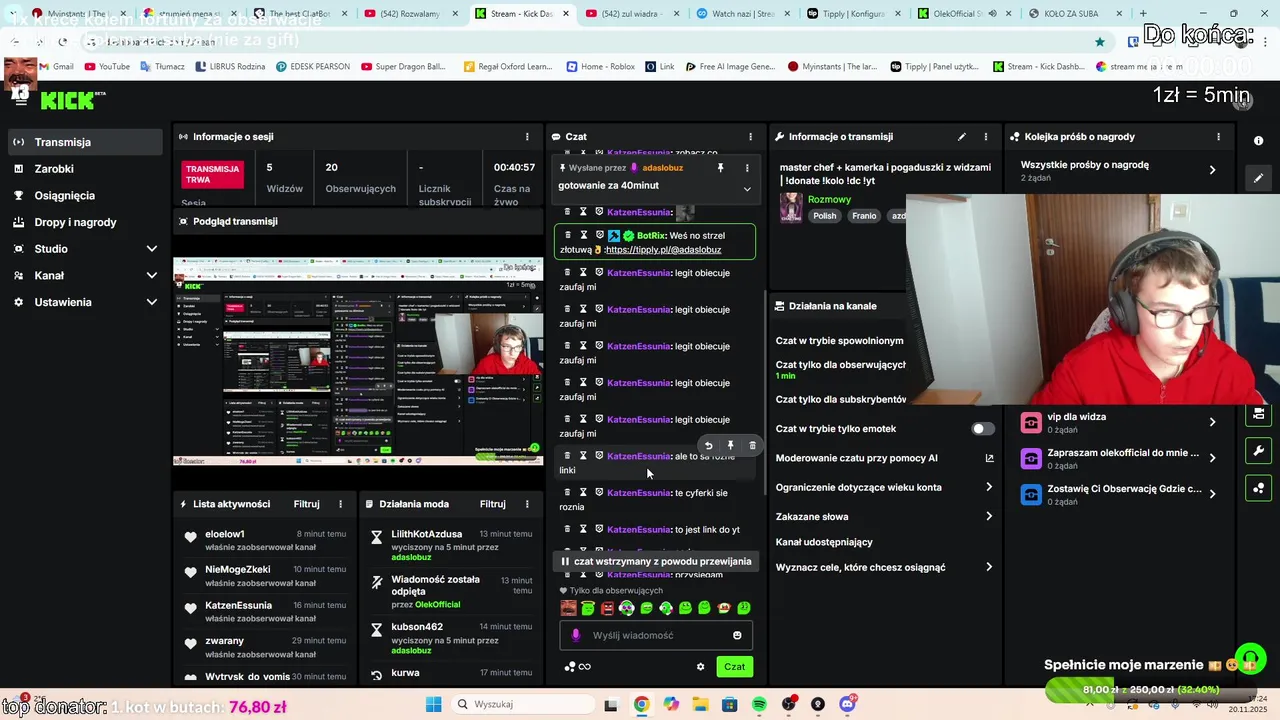The width and height of the screenshot is (1280, 720).
Task: Expand the Kanał sidebar section
Action: coord(83,275)
